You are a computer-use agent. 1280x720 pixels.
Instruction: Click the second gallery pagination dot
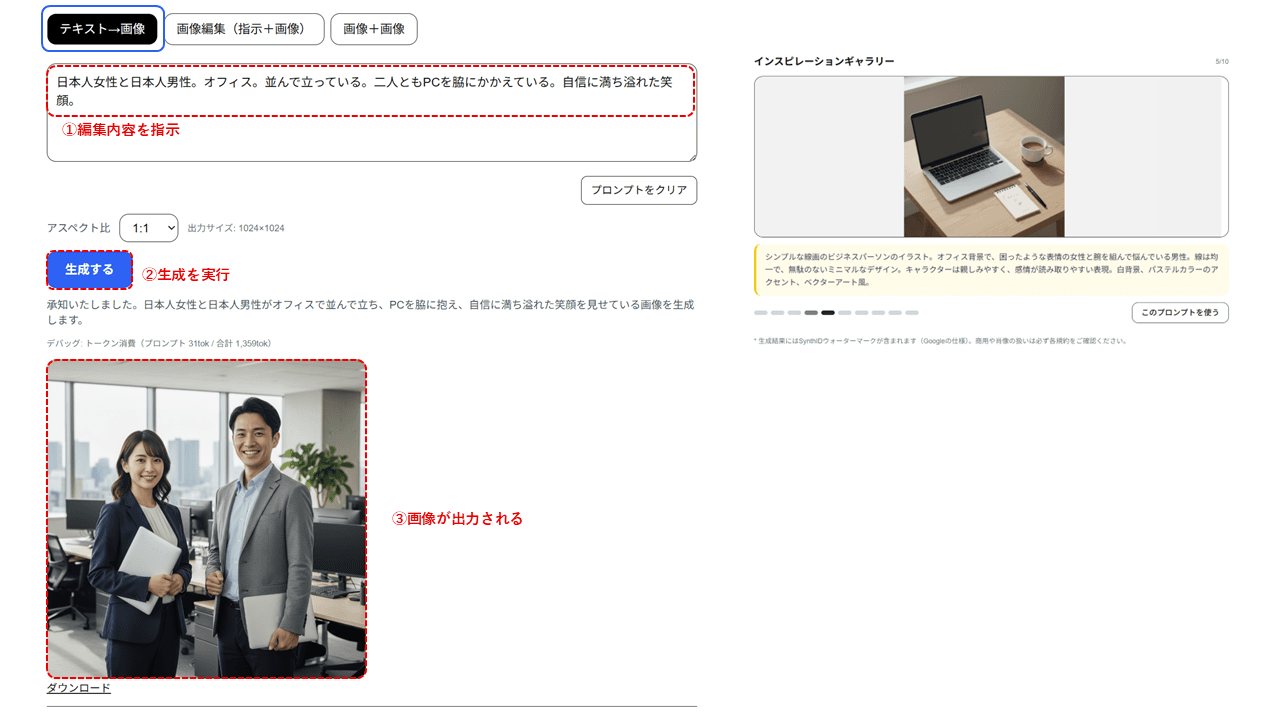click(776, 312)
